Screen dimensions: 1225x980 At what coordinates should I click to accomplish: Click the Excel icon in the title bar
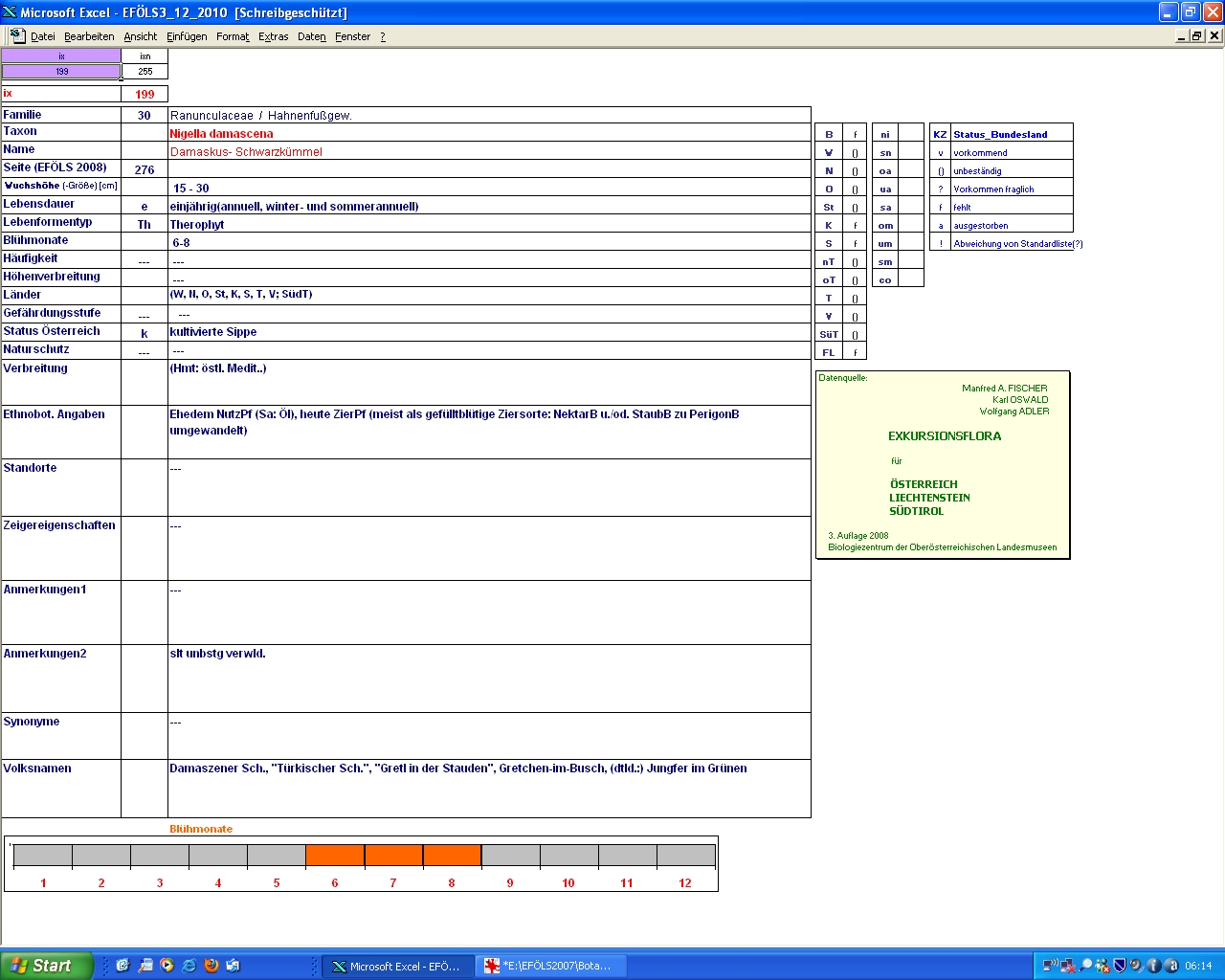pos(10,12)
